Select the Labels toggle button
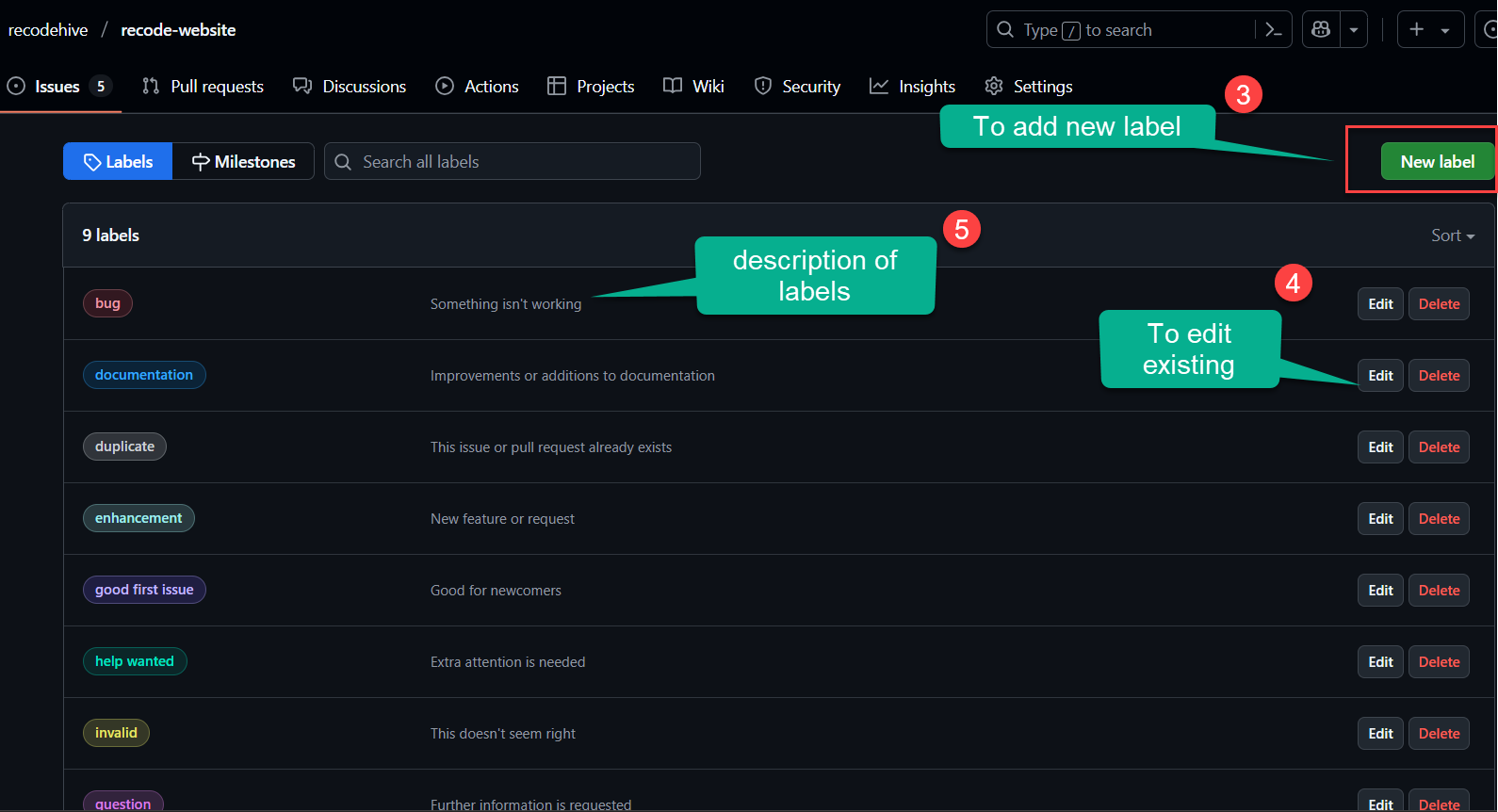Image resolution: width=1498 pixels, height=812 pixels. pos(118,161)
